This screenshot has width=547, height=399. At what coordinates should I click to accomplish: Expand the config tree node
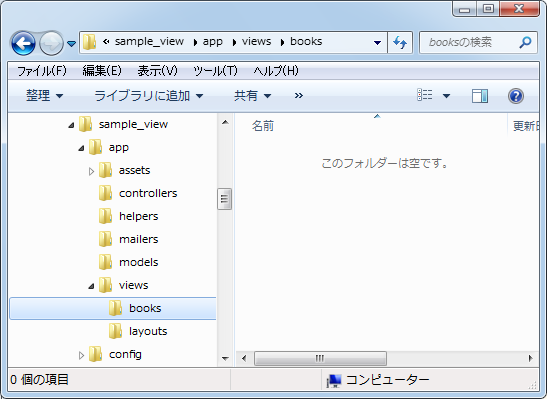(x=81, y=355)
